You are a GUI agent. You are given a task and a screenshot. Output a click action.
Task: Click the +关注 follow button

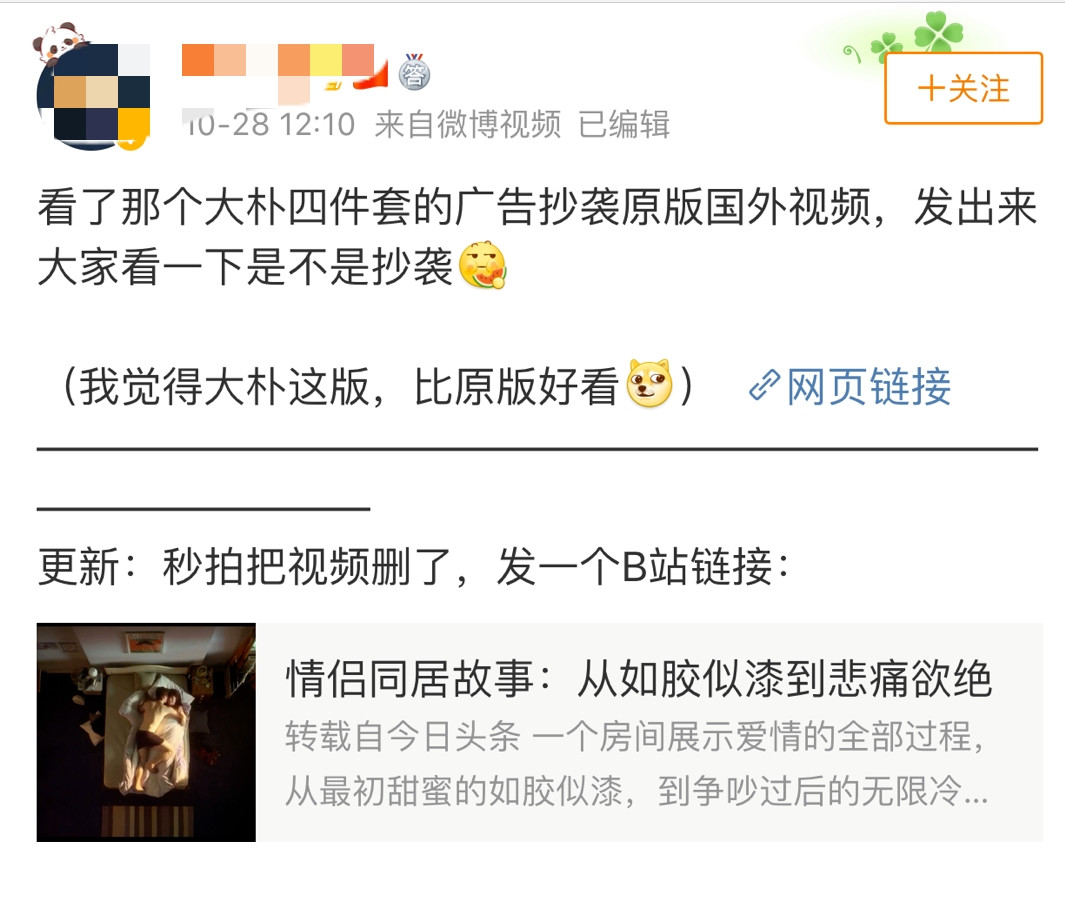[963, 88]
